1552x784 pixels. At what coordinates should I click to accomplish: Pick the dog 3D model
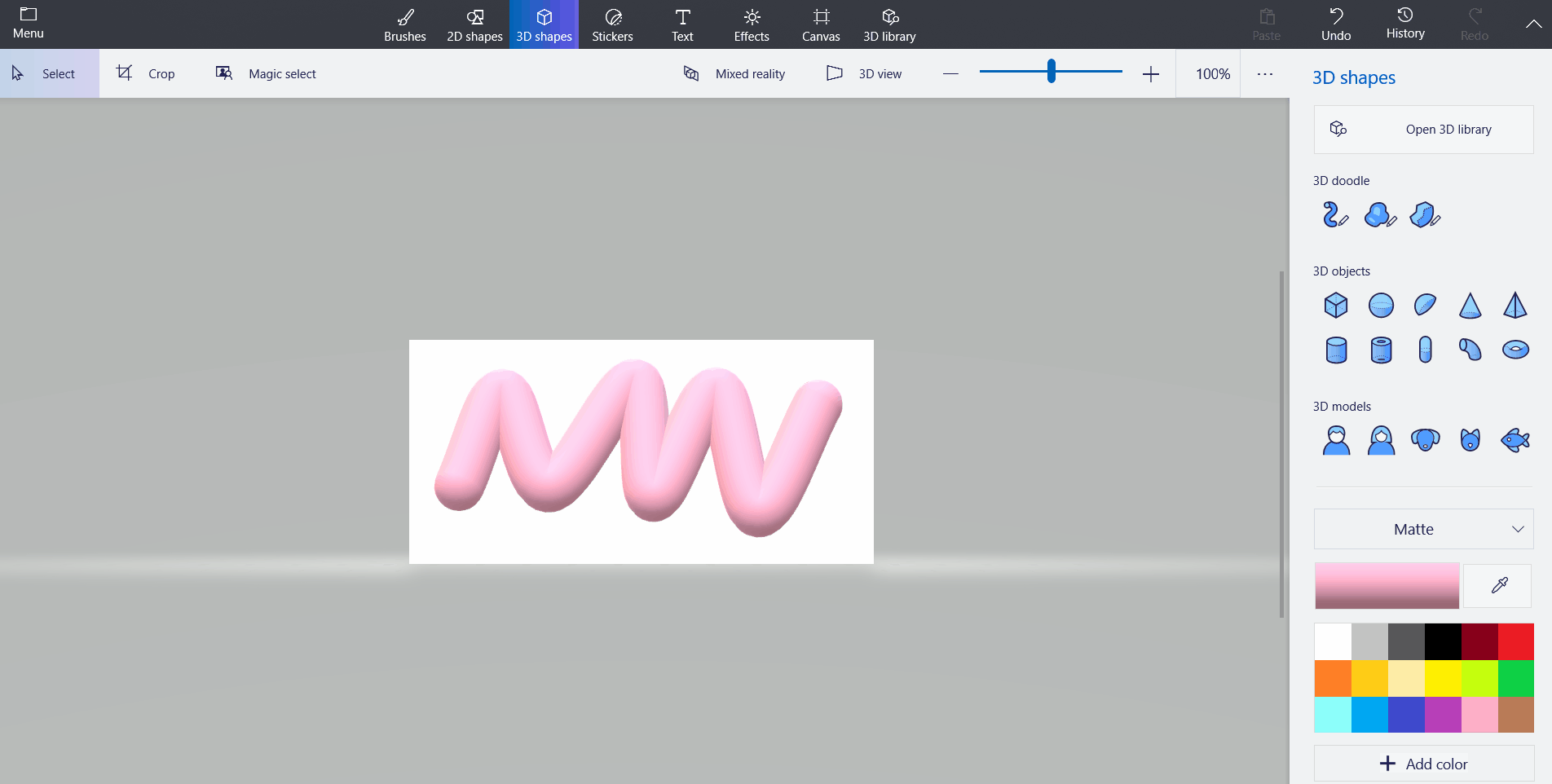point(1425,440)
